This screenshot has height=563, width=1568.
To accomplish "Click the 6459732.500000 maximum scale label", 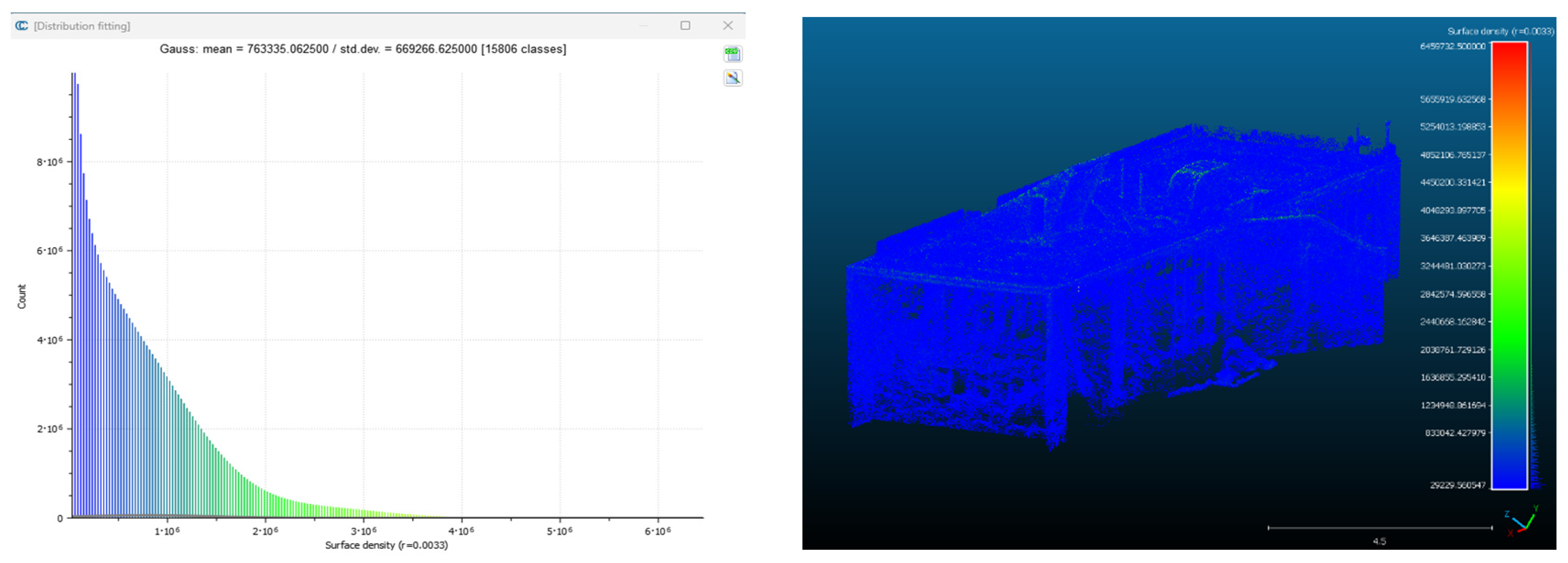I will [x=1453, y=46].
